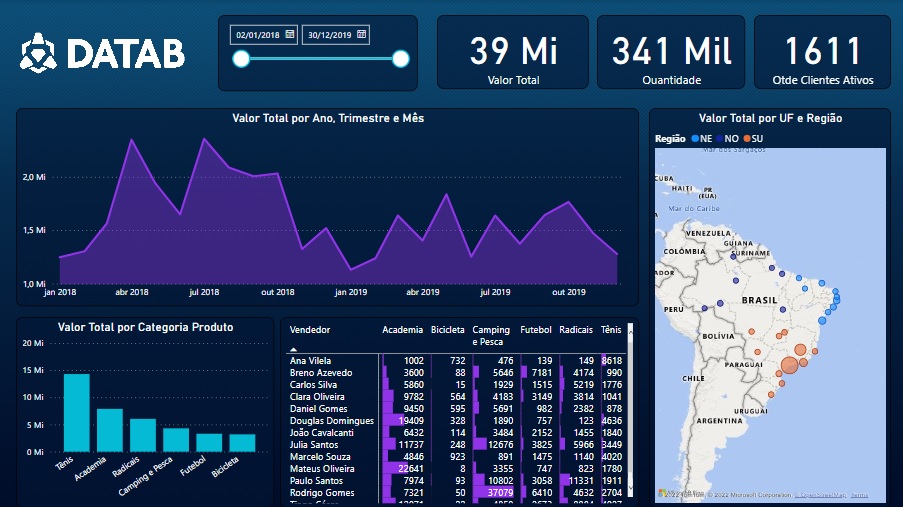903x507 pixels.
Task: Click the sort arrow under Vendedor header
Action: (x=294, y=349)
